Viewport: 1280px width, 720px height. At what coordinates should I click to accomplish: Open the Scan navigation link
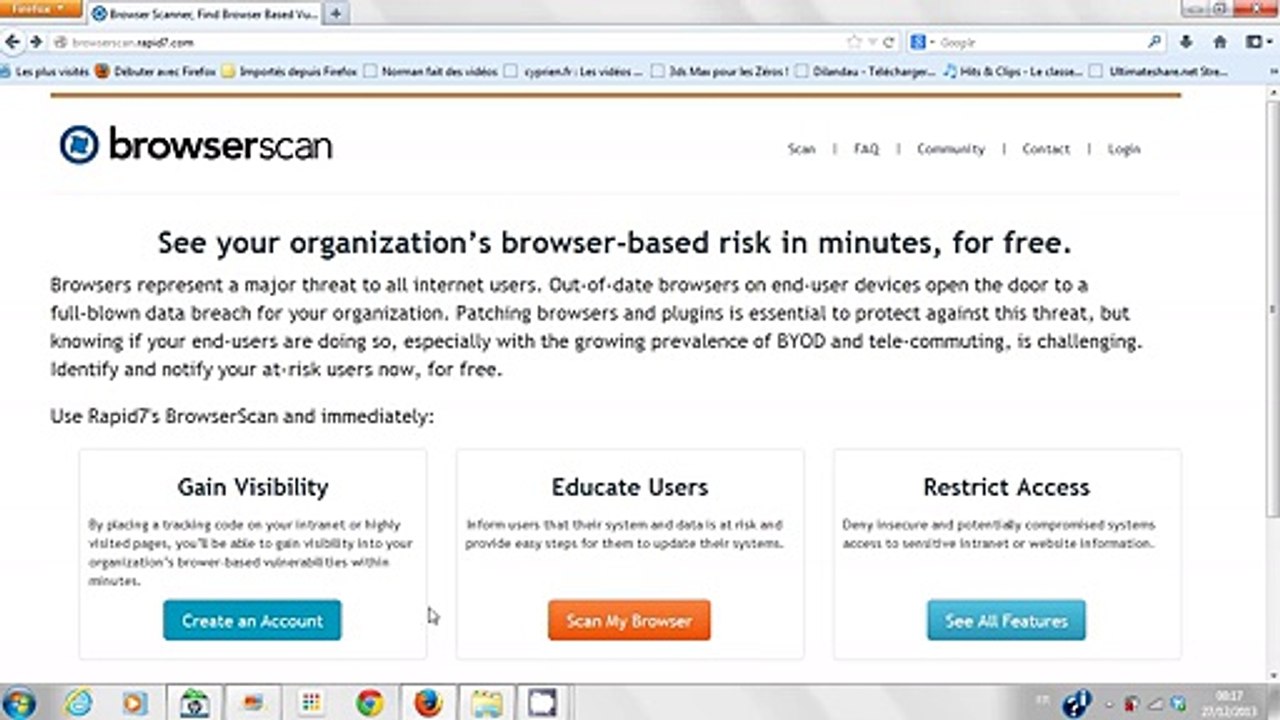pyautogui.click(x=801, y=149)
